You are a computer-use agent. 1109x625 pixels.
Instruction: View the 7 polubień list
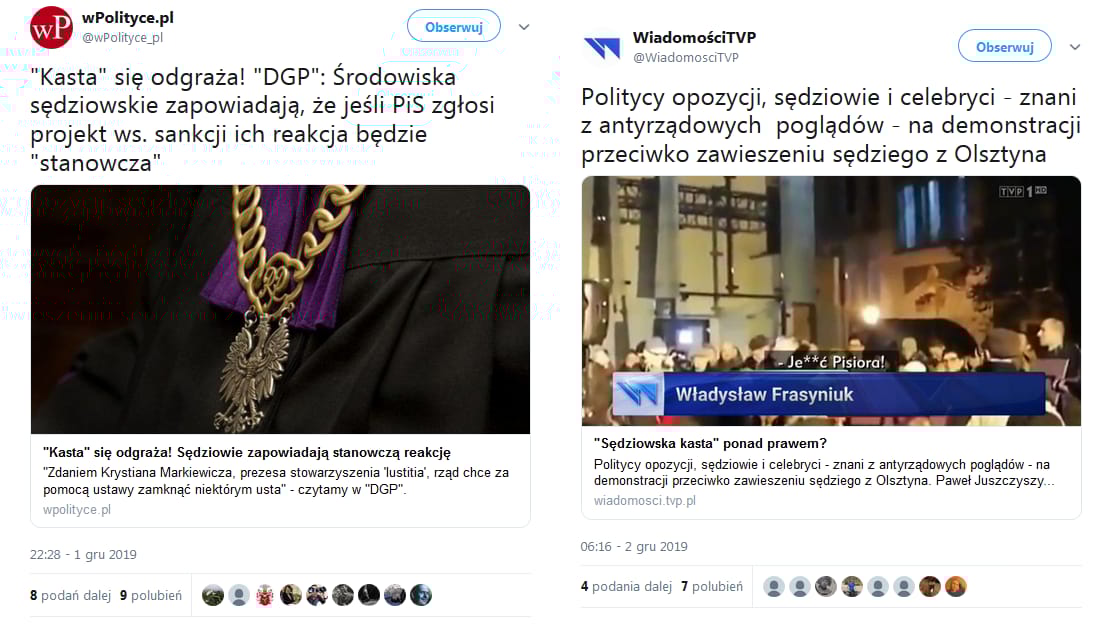[712, 586]
